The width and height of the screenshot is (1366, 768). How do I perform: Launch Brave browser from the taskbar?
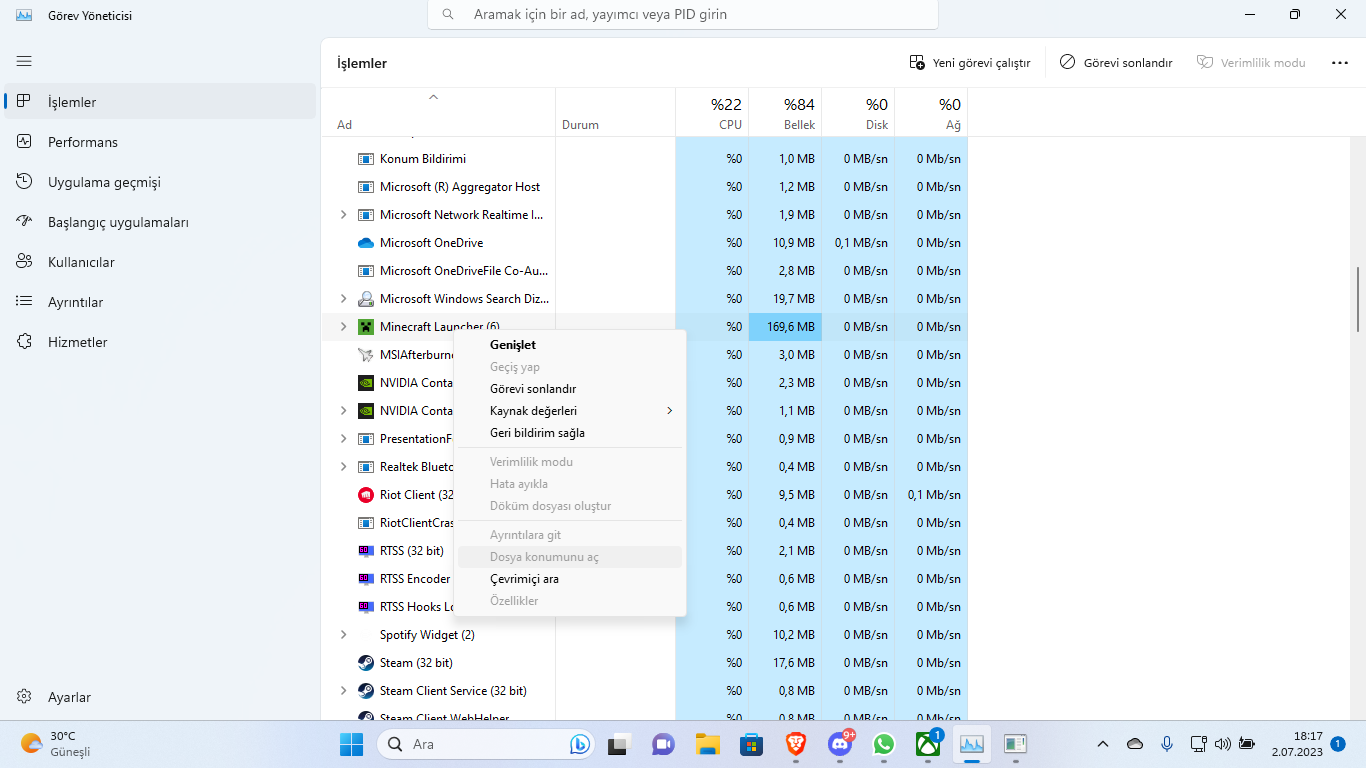coord(796,744)
